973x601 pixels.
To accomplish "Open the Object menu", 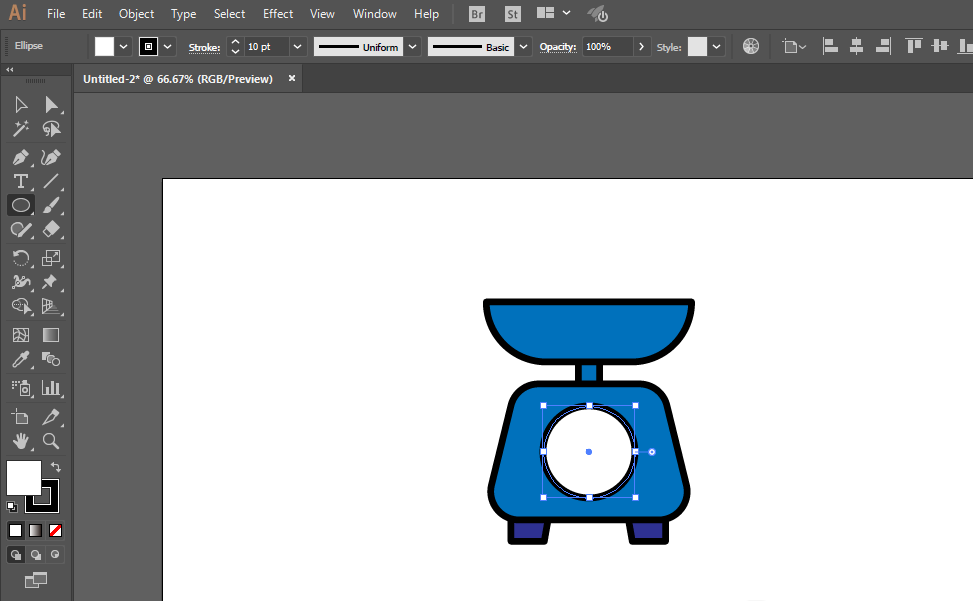I will (x=137, y=14).
